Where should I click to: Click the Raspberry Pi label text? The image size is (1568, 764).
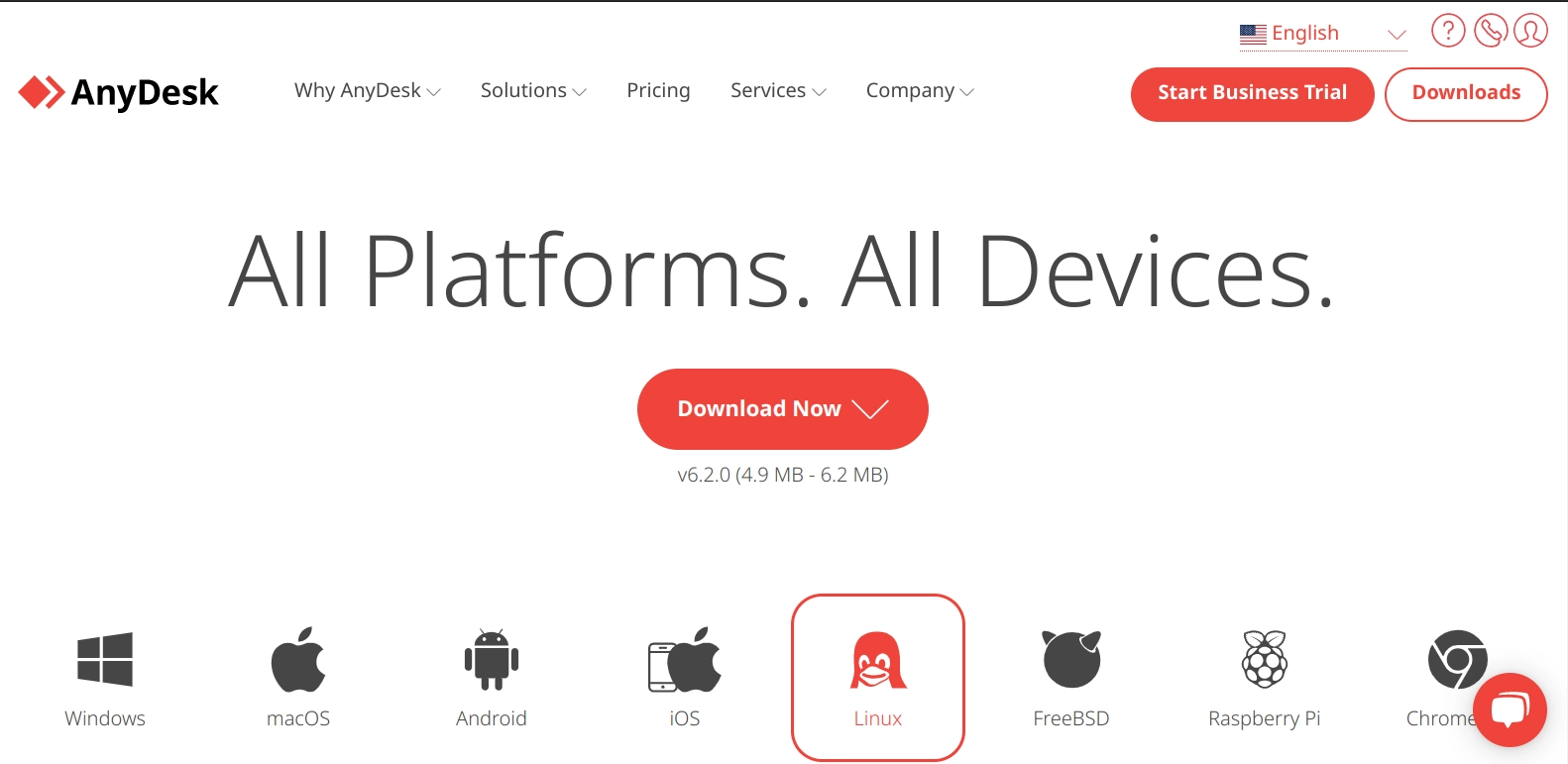tap(1265, 718)
